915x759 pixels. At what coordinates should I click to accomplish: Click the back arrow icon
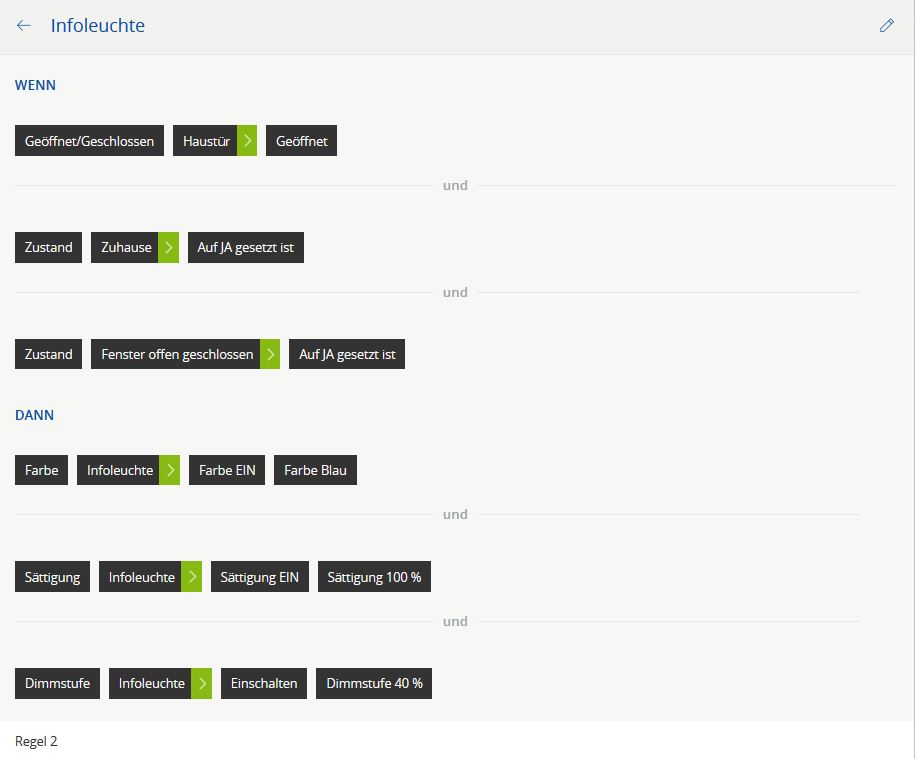click(24, 26)
